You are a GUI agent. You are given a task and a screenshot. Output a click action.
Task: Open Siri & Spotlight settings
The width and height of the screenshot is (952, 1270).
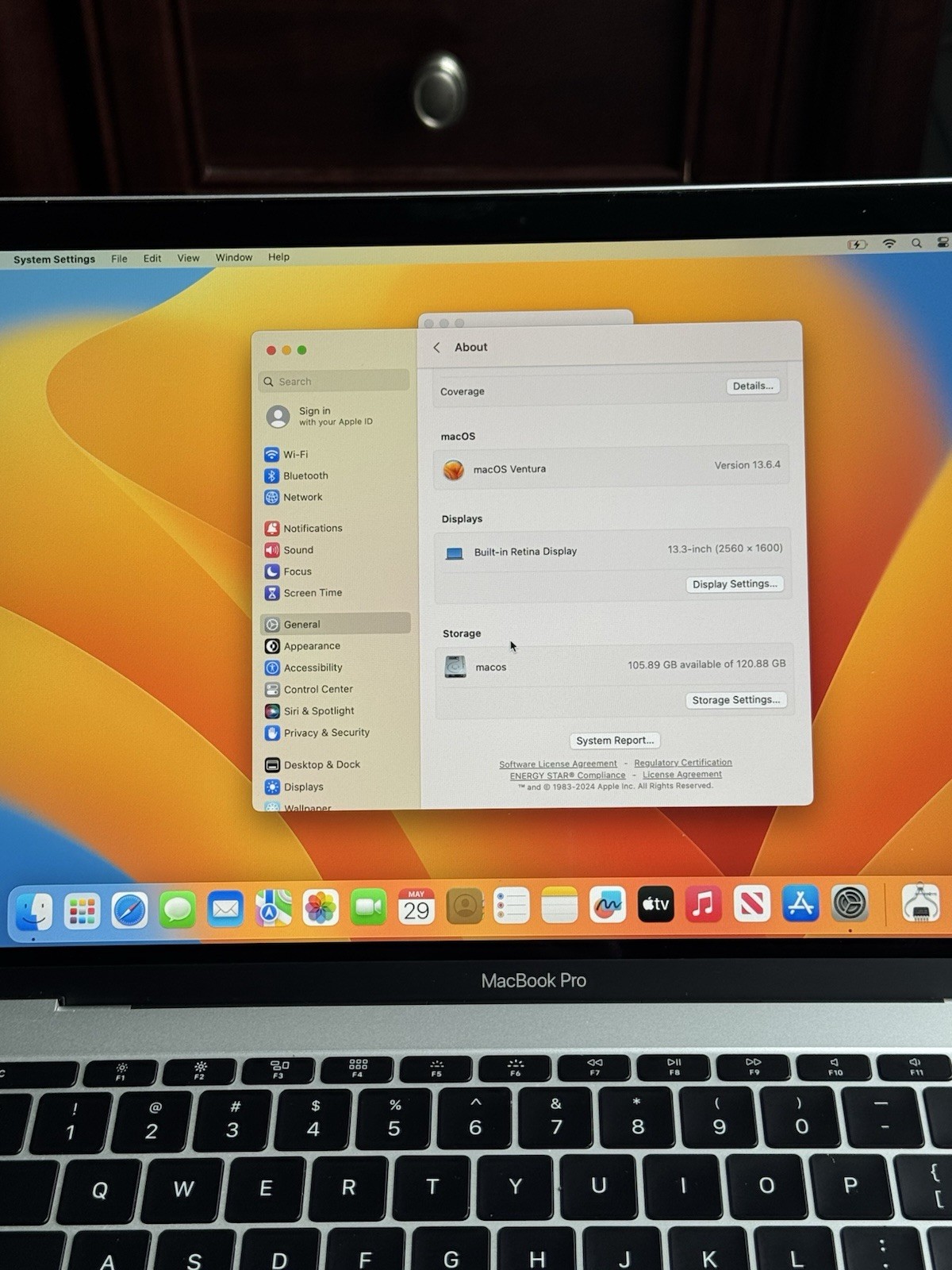(x=336, y=710)
